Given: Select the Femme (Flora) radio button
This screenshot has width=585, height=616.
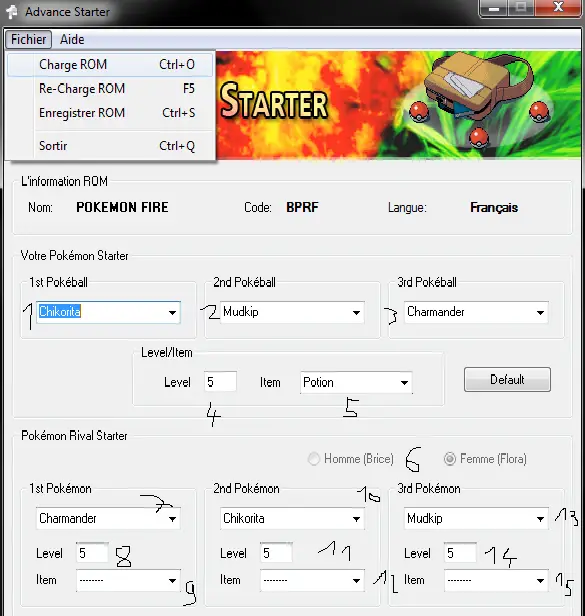Looking at the screenshot, I should 450,458.
